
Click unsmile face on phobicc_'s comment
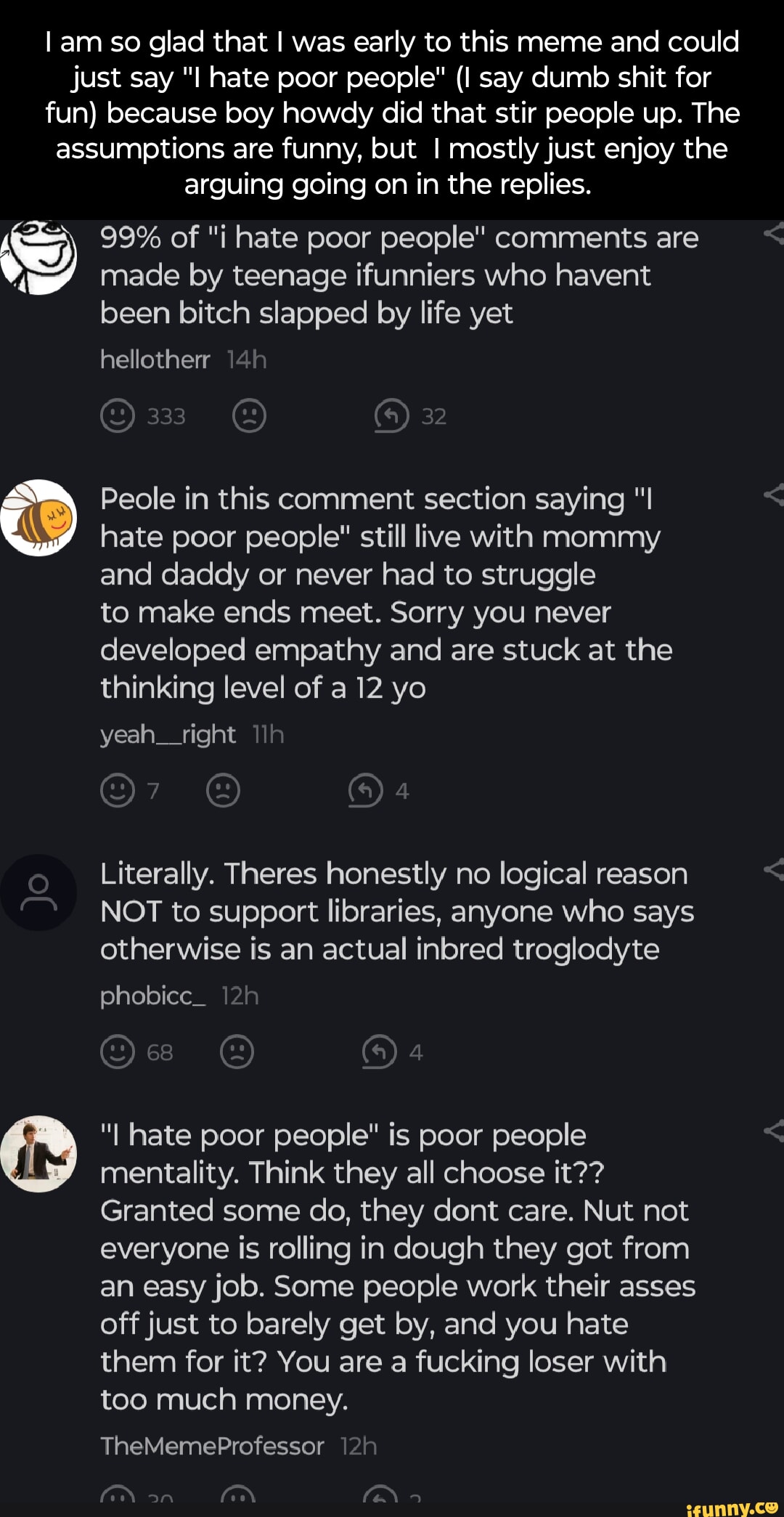coord(237,1052)
